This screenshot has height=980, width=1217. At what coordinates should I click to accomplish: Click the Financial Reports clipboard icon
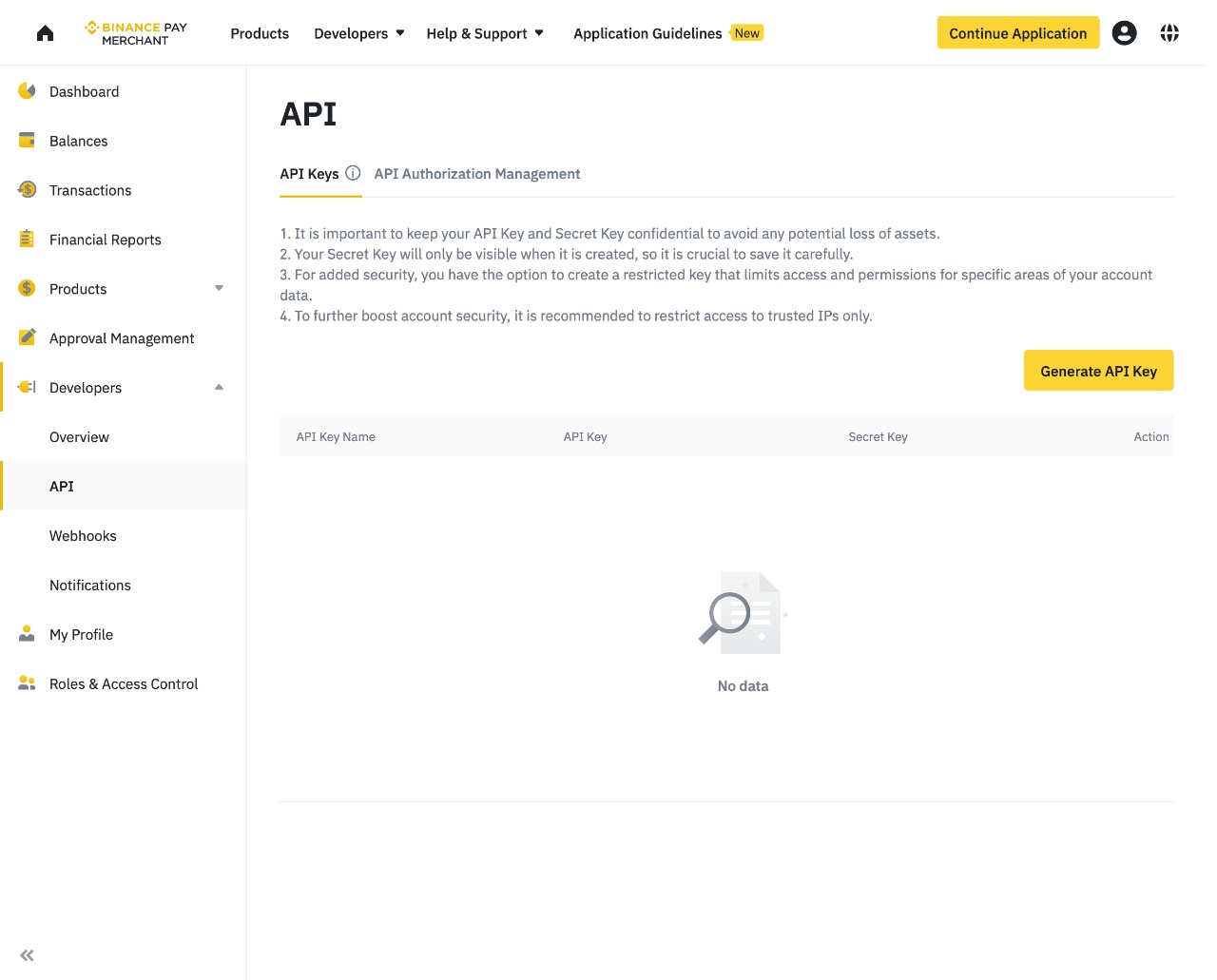27,240
